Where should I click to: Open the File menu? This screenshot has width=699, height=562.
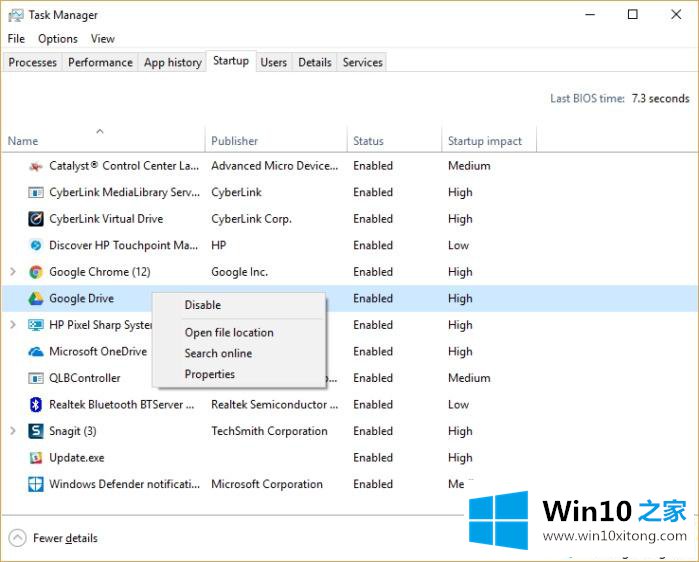click(x=16, y=39)
